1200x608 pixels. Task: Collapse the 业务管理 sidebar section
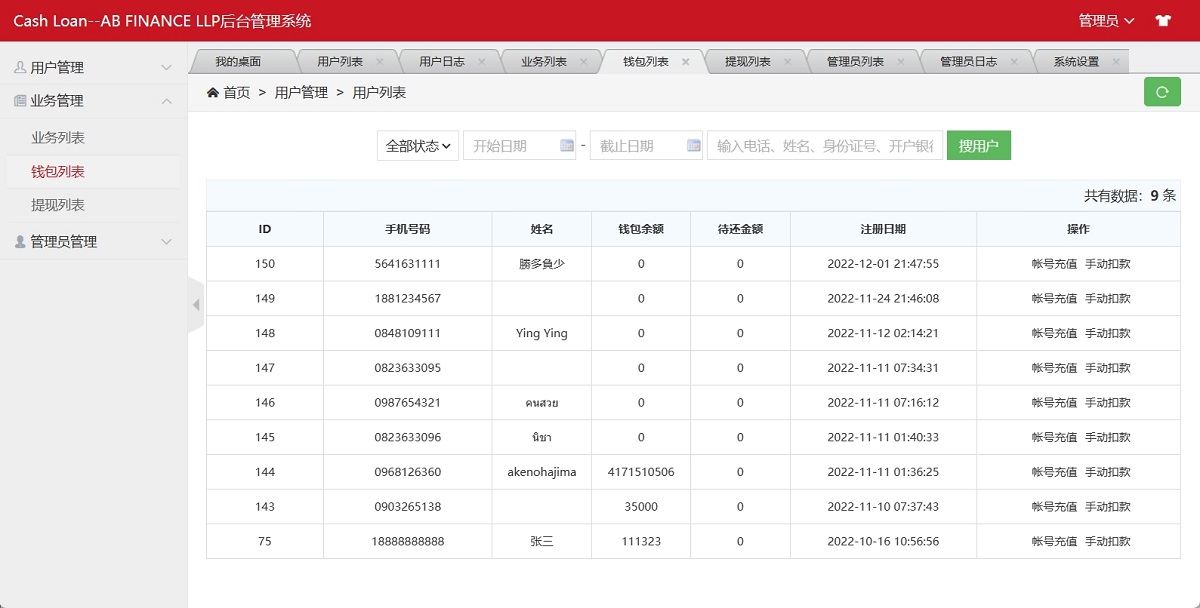pos(93,101)
